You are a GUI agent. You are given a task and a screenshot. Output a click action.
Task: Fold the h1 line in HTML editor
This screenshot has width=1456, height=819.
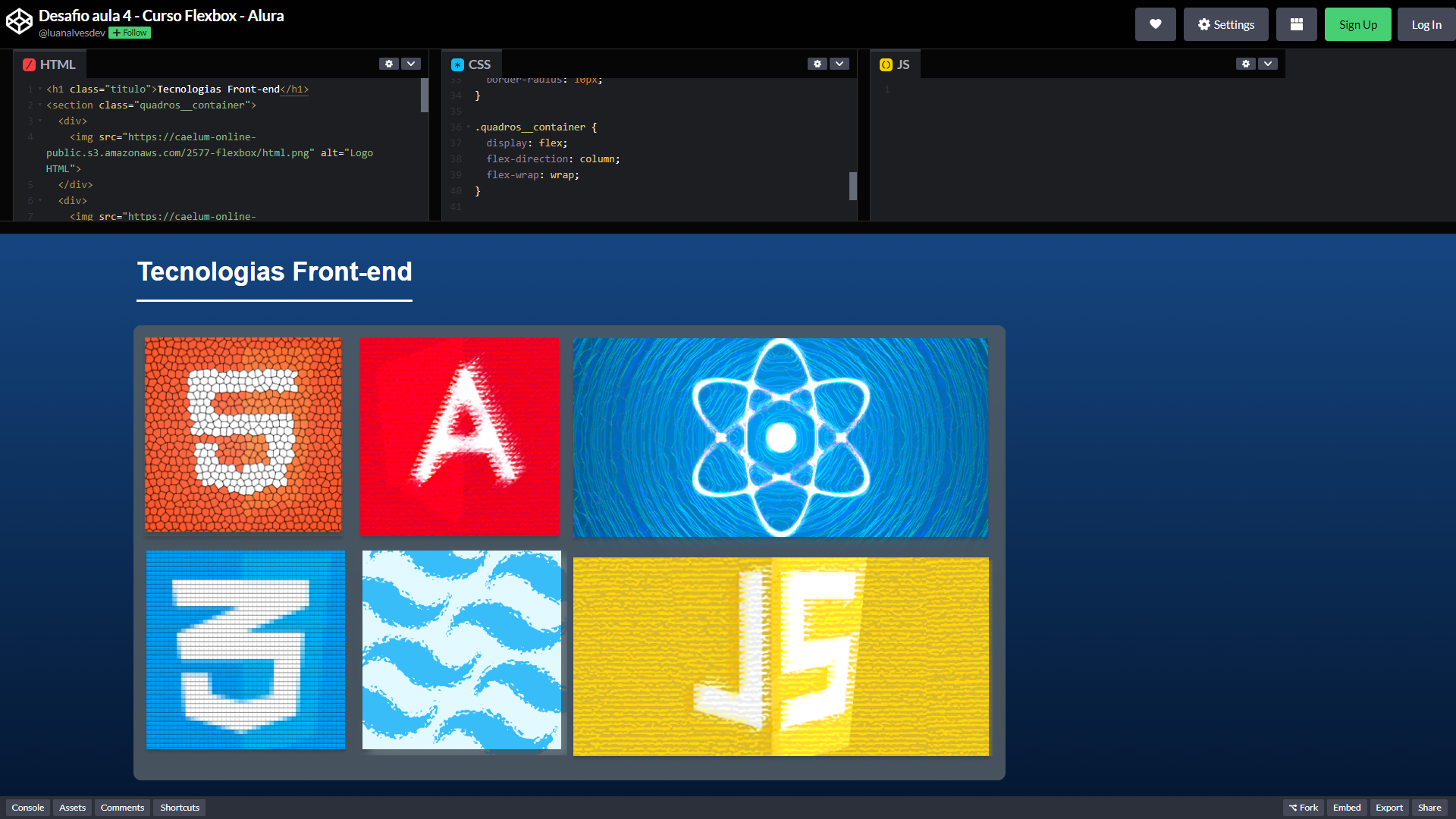(x=40, y=89)
